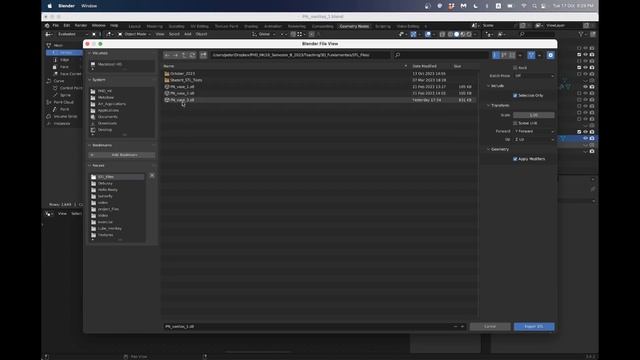The height and width of the screenshot is (360, 640).
Task: Click the forward navigation arrow in file browser
Action: (176, 55)
